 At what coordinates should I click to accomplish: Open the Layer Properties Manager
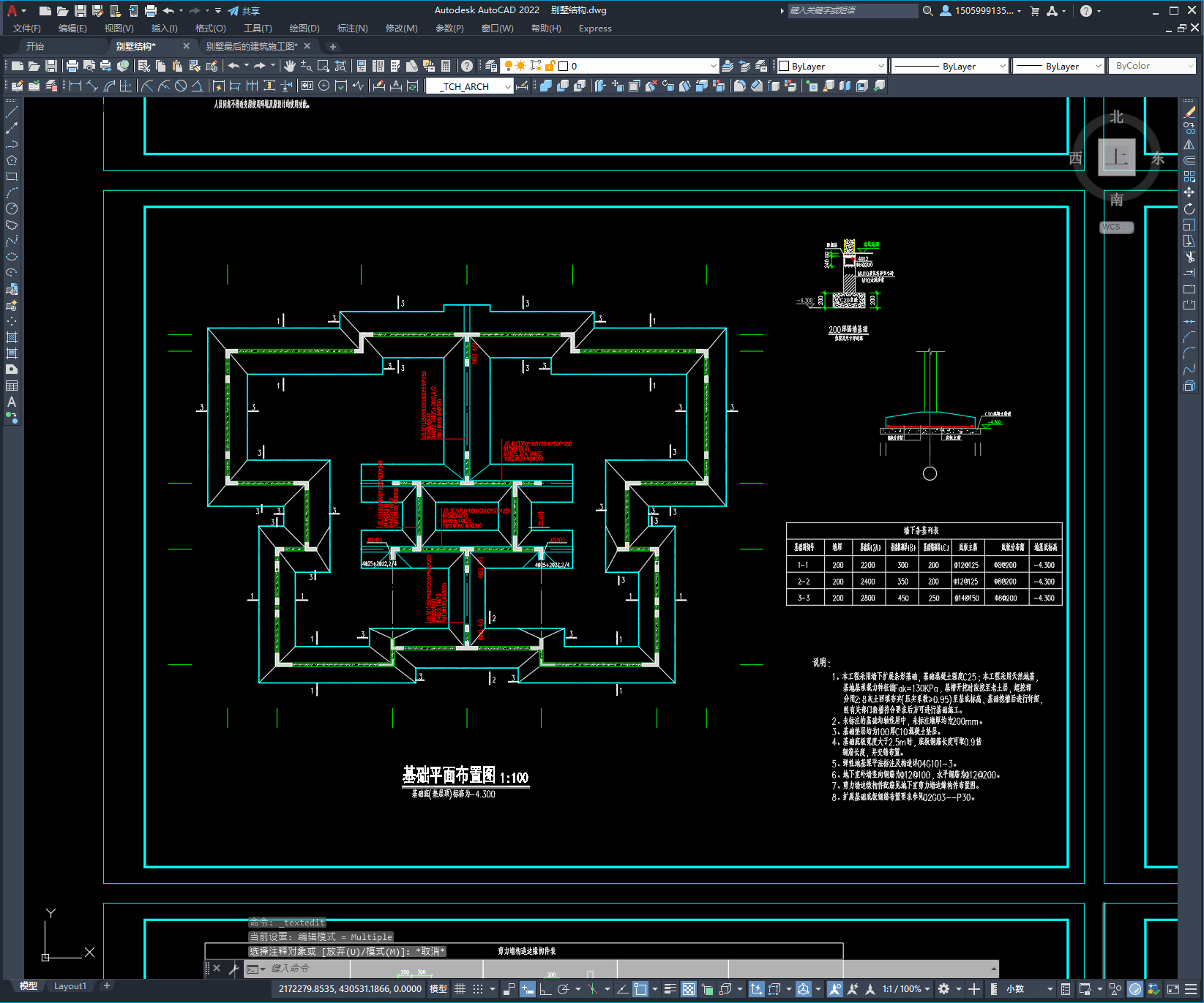491,66
